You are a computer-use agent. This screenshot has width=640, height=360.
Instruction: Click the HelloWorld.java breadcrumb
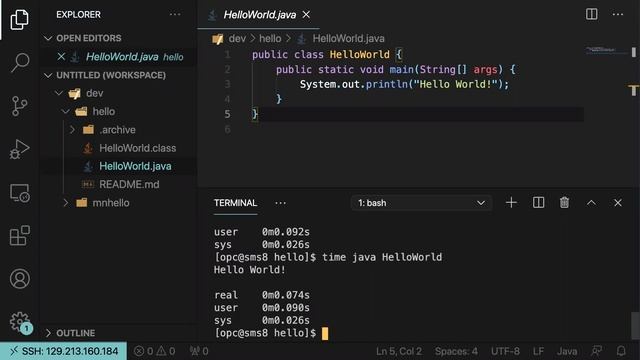pyautogui.click(x=348, y=39)
